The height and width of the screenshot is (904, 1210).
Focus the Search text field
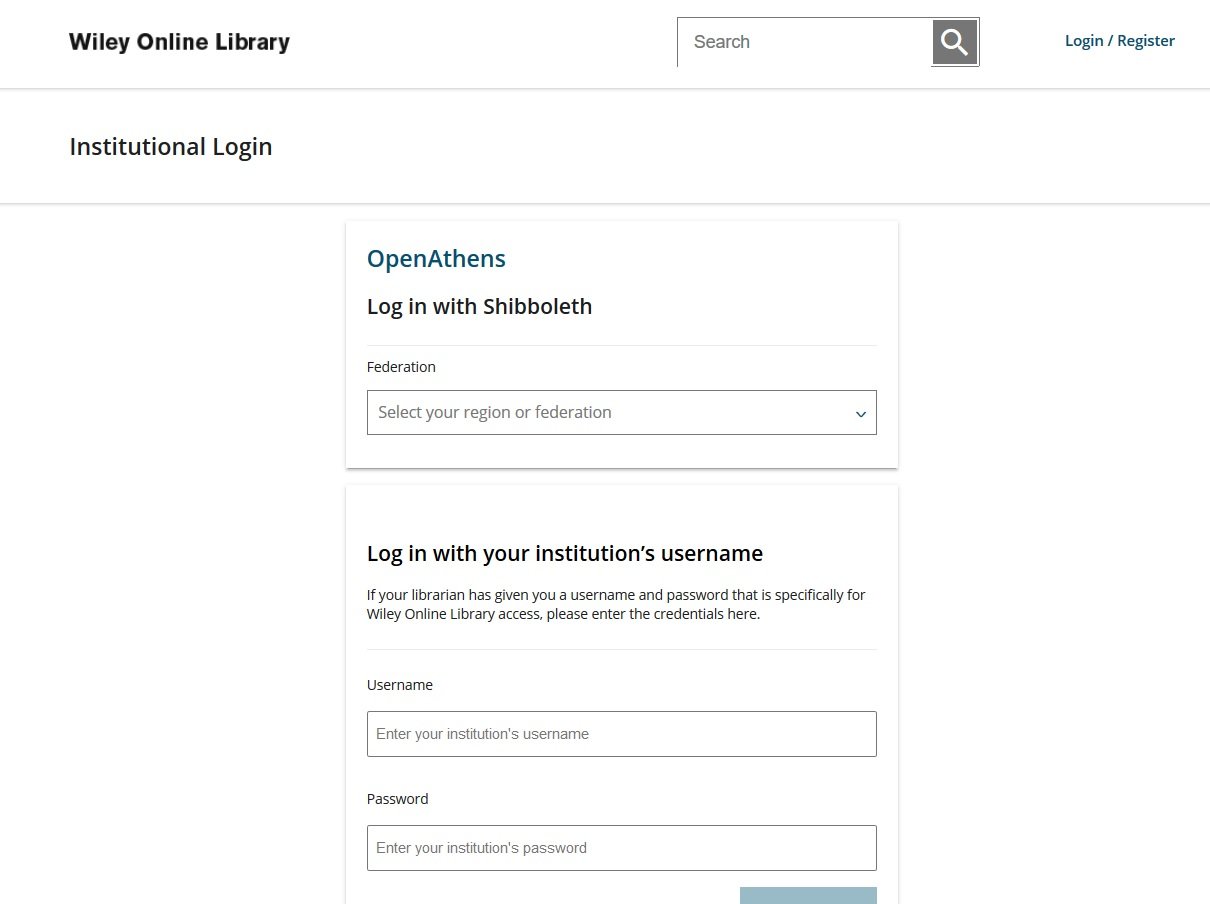(x=805, y=42)
